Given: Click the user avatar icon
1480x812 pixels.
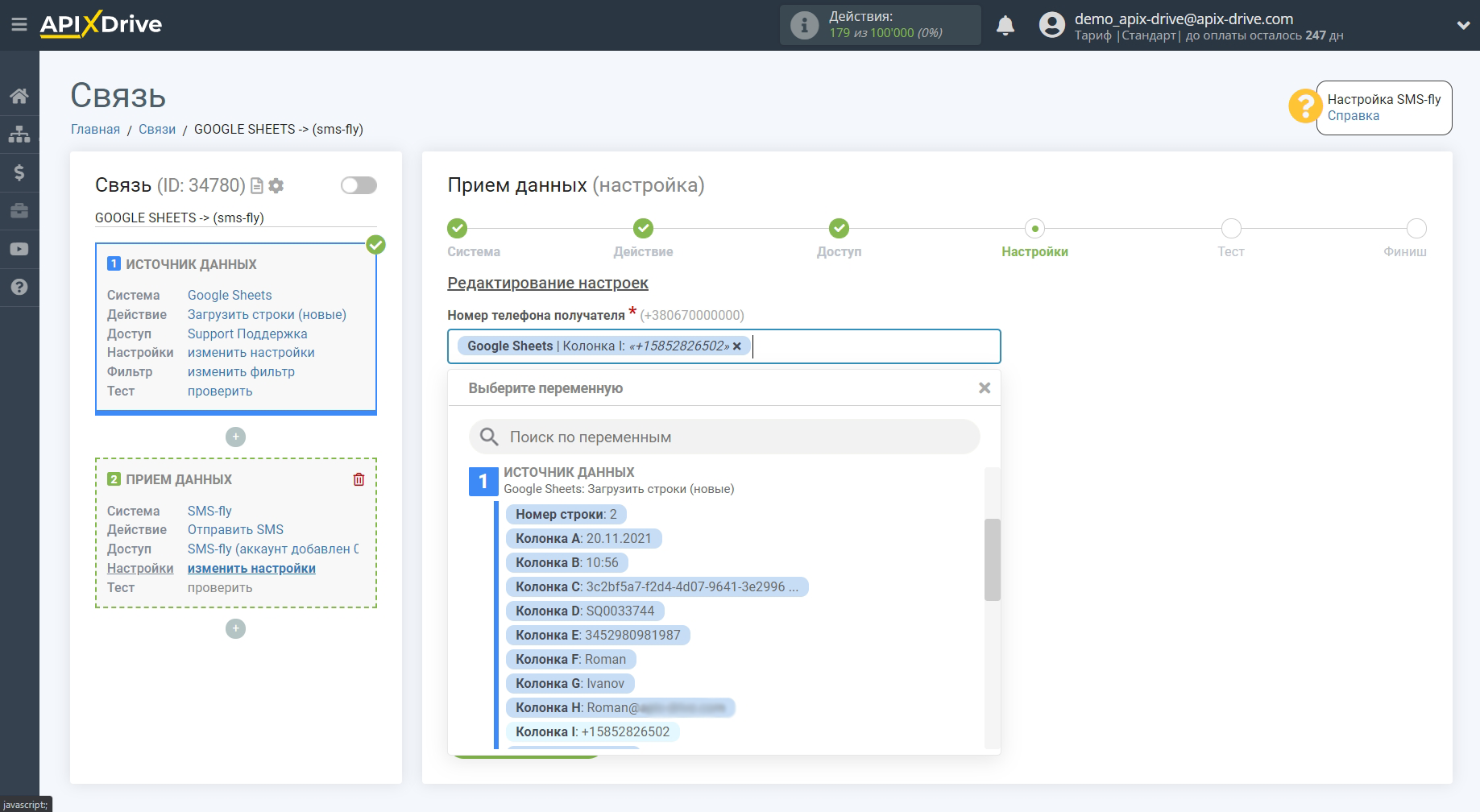Looking at the screenshot, I should coord(1051,25).
